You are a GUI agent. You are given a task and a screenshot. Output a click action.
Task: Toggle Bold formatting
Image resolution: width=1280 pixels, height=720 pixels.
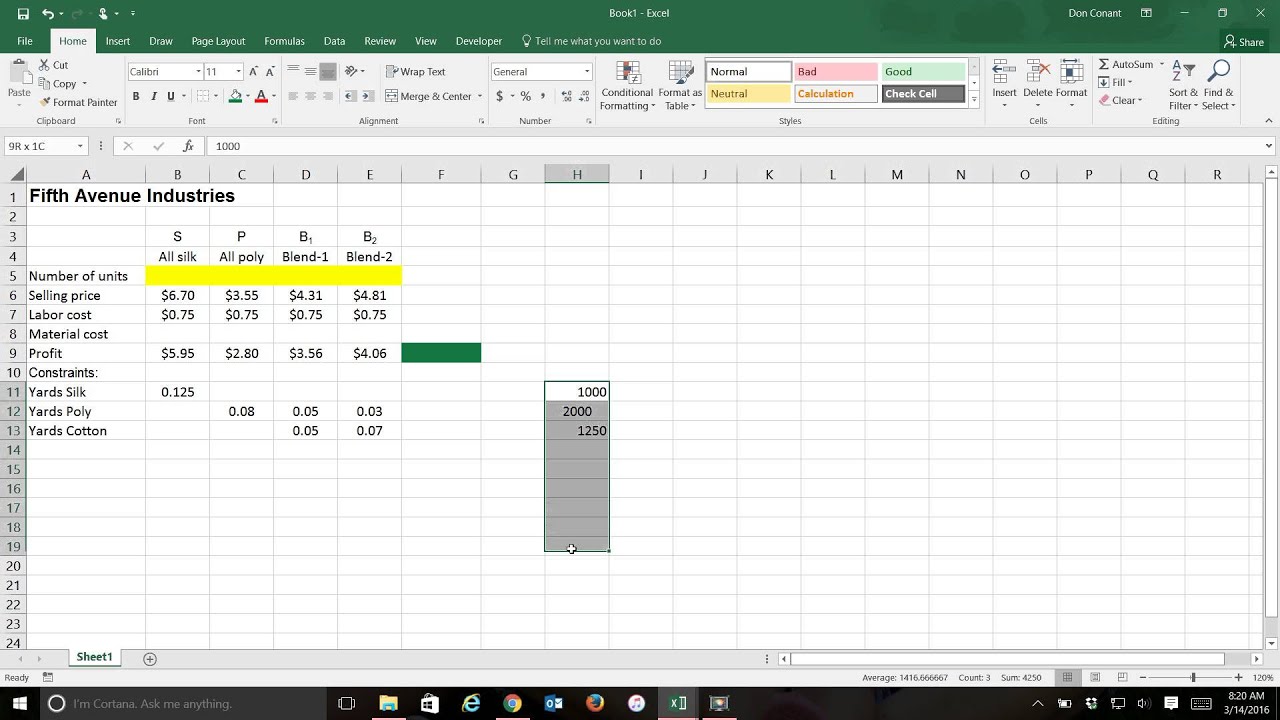pyautogui.click(x=136, y=96)
